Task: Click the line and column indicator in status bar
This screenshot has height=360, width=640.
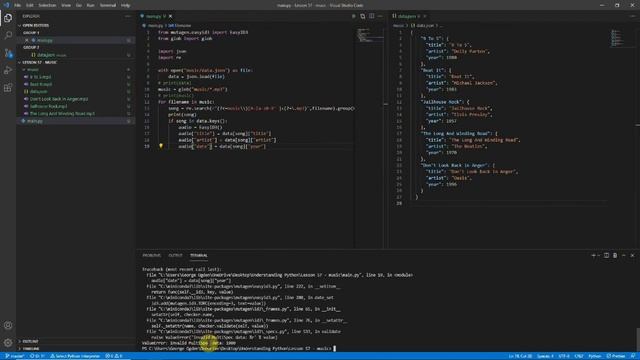Action: [x=520, y=356]
